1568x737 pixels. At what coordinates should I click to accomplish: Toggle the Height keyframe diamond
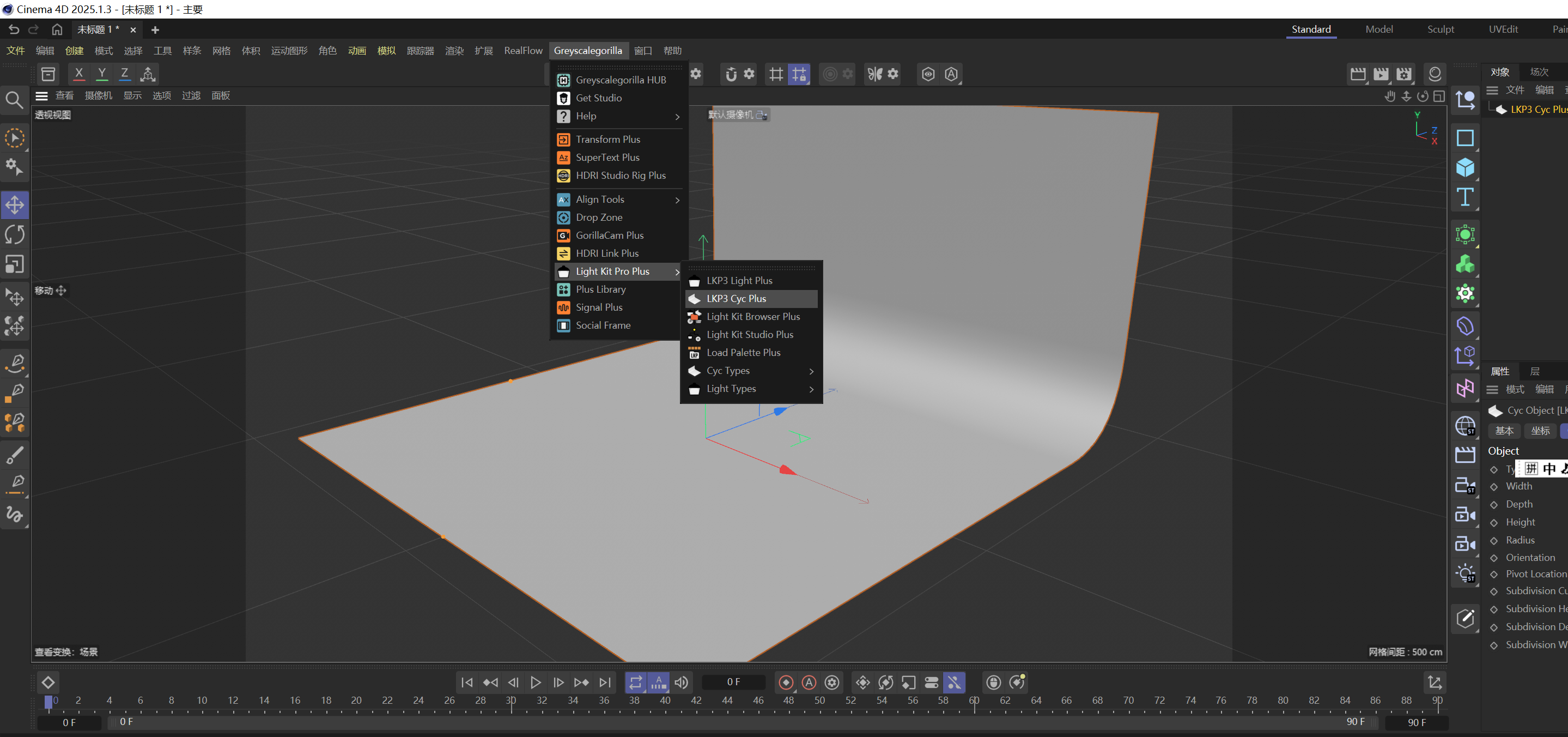coord(1494,523)
